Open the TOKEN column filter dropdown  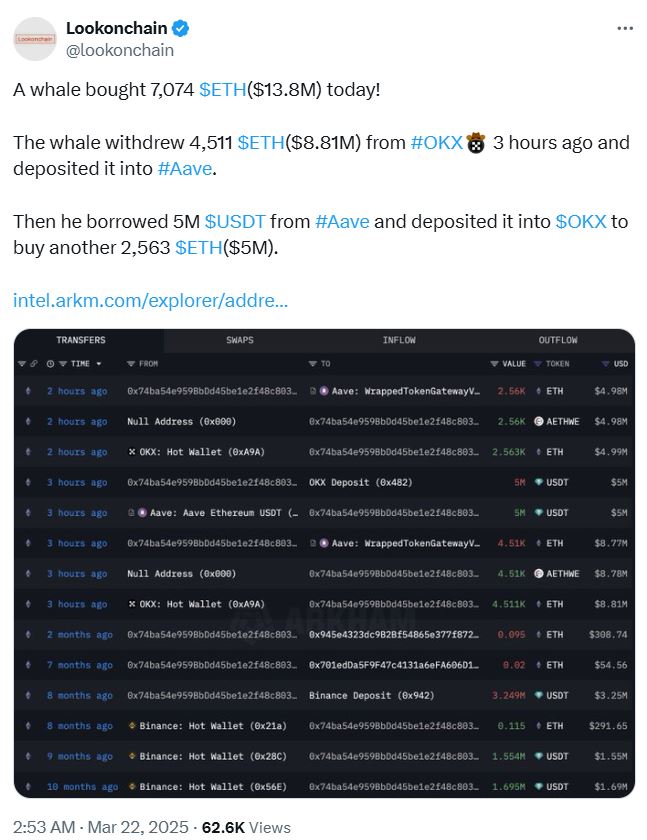pyautogui.click(x=536, y=364)
